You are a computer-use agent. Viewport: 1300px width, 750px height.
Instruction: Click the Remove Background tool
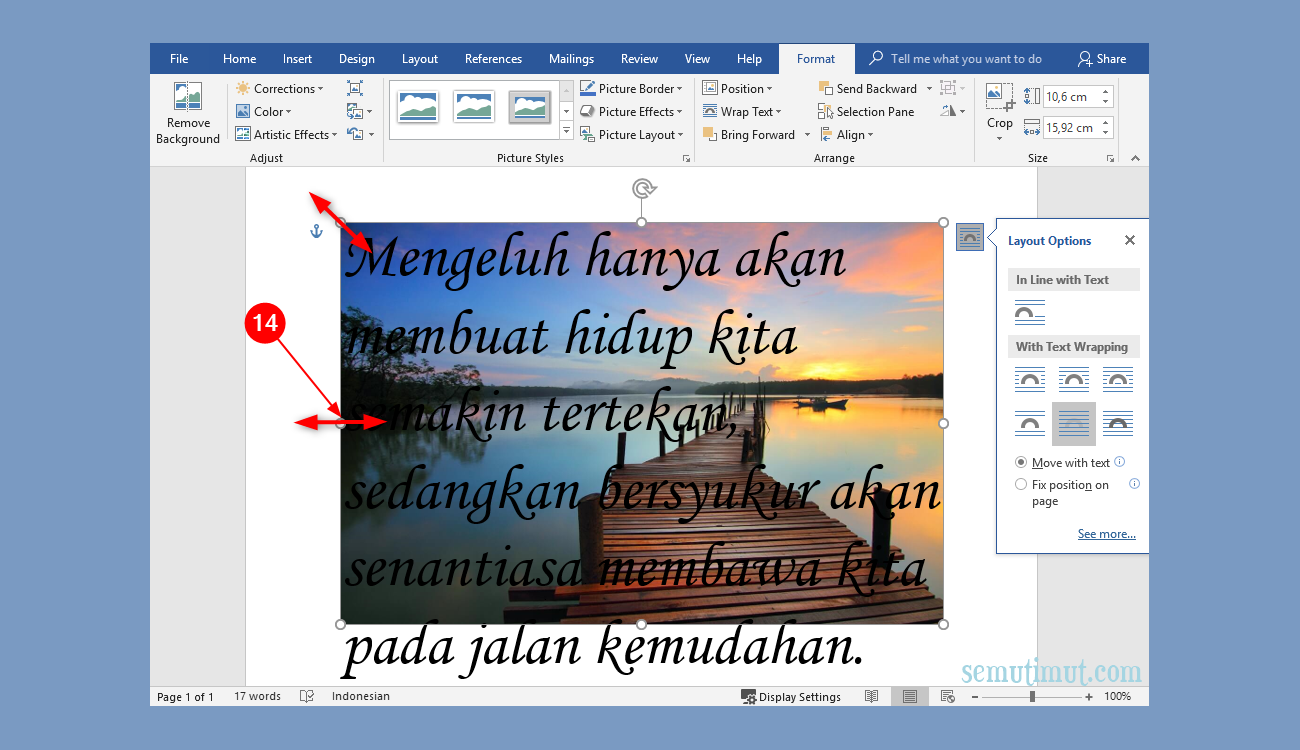(187, 112)
